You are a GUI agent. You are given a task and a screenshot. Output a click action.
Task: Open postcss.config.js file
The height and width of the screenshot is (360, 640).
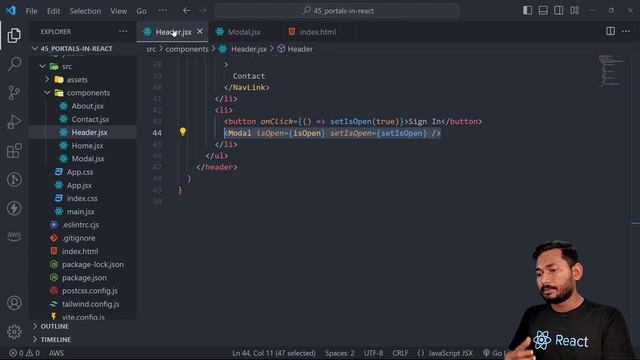click(x=89, y=291)
